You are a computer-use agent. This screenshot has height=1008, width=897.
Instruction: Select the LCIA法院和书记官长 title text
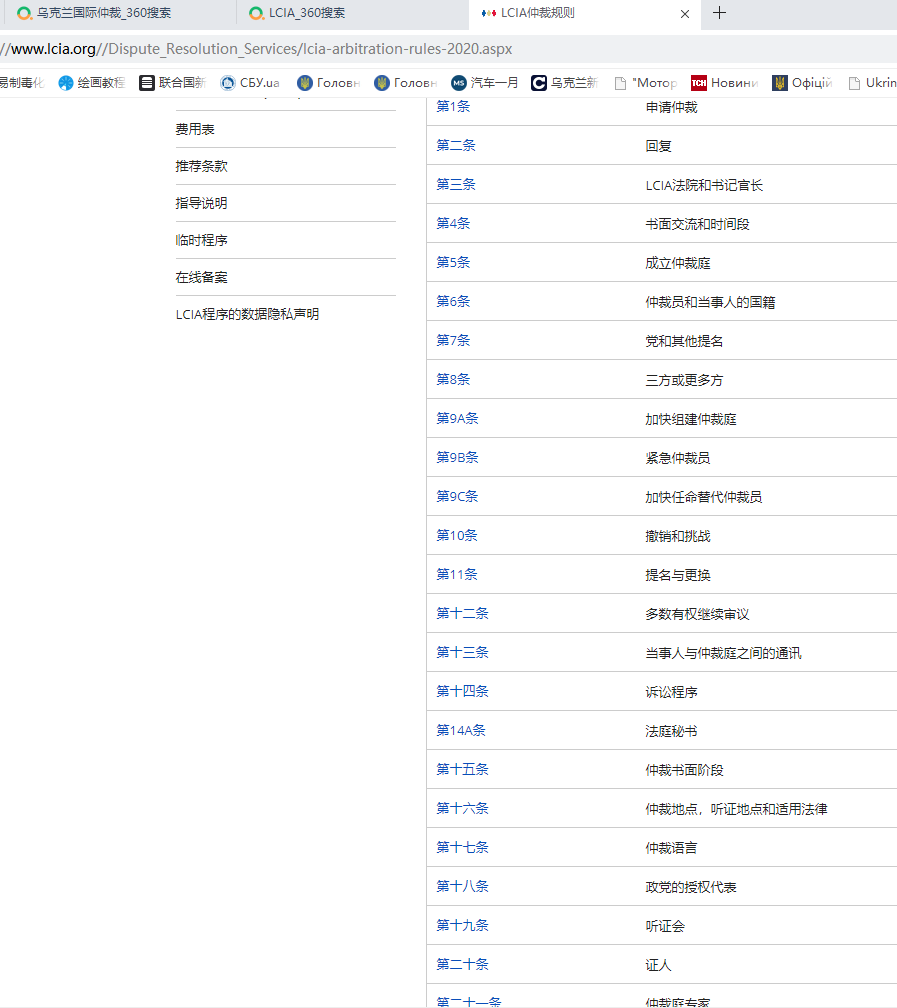click(704, 185)
